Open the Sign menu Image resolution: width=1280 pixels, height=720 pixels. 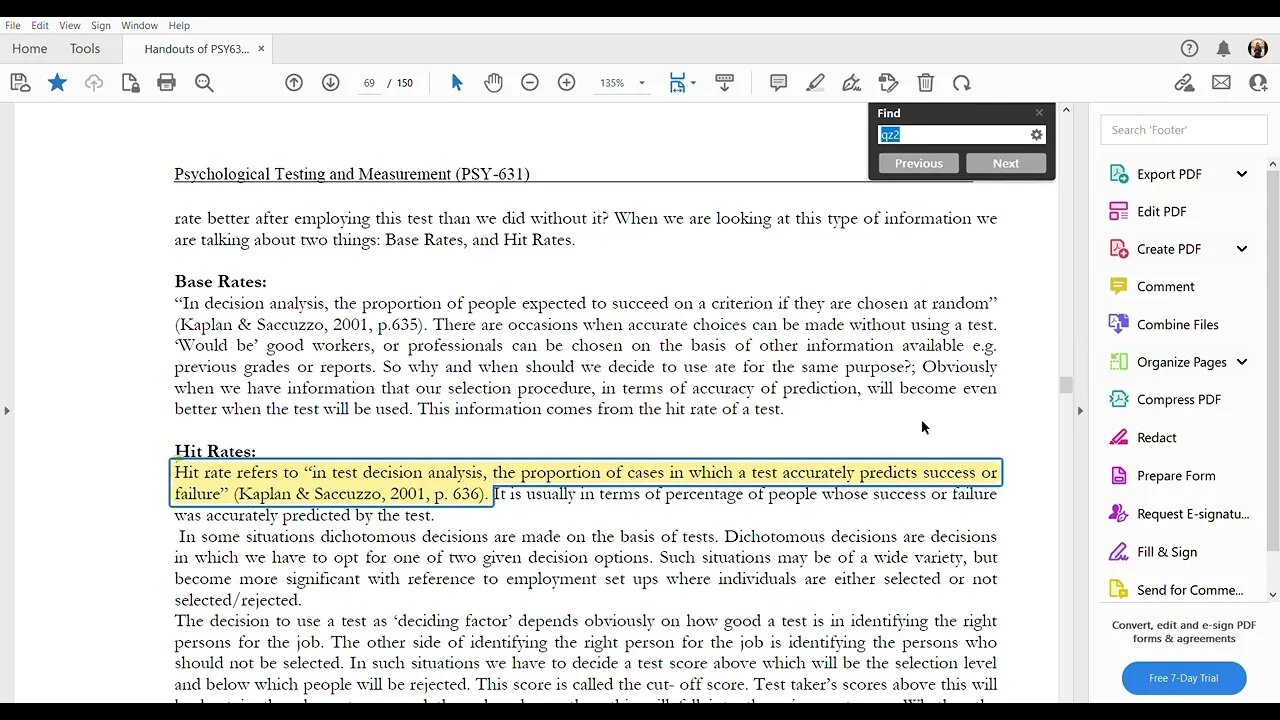[x=101, y=25]
